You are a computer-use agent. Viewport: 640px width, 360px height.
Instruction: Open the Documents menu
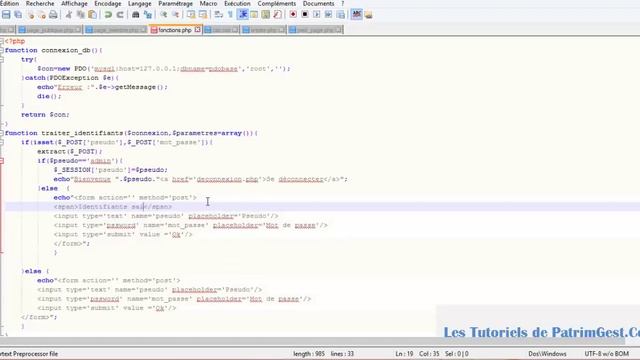point(318,4)
